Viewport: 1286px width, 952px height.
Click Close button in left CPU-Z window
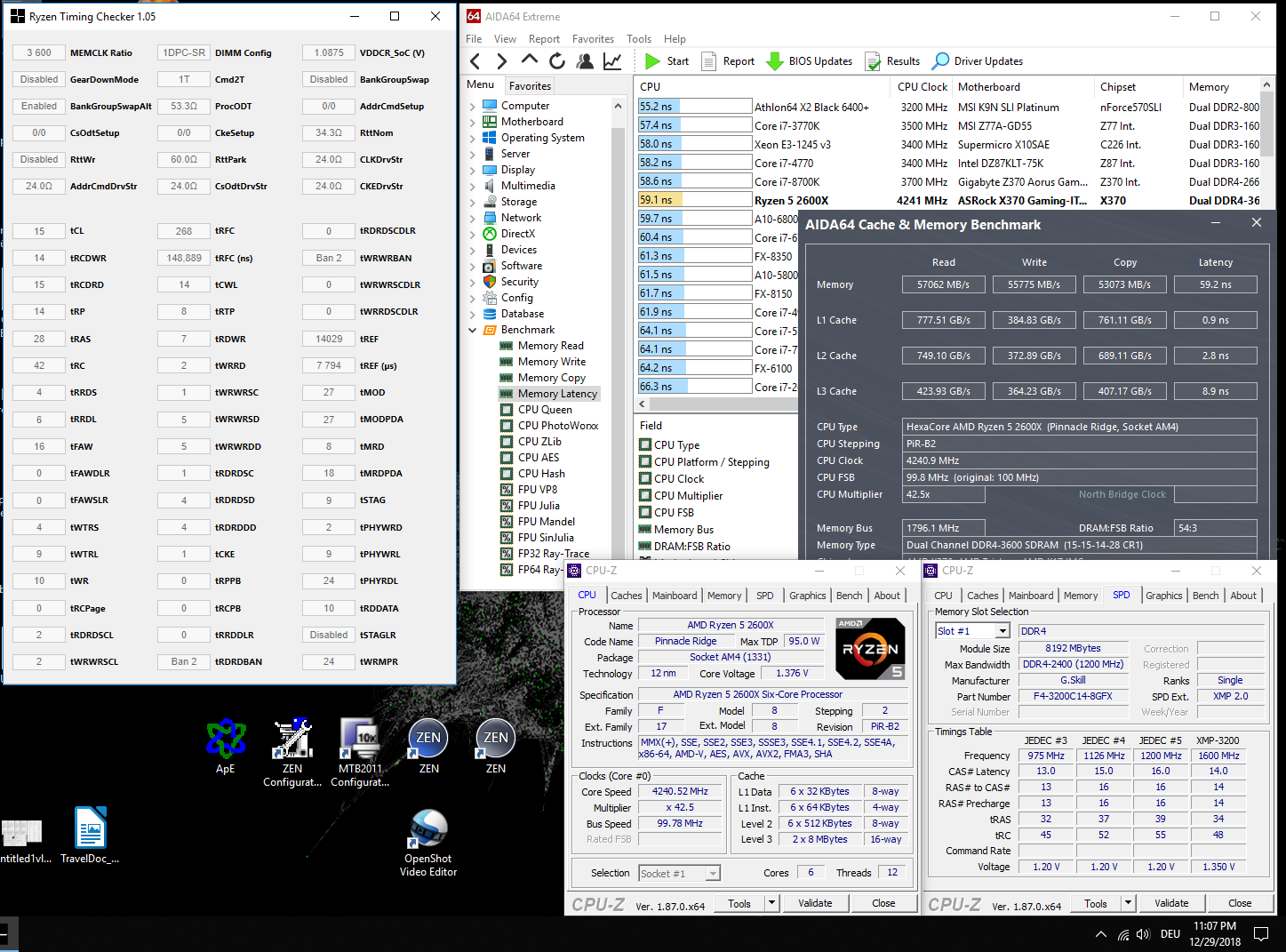point(883,903)
